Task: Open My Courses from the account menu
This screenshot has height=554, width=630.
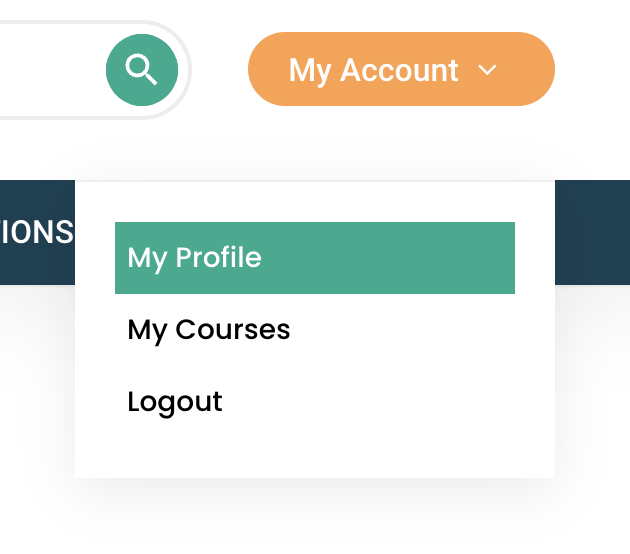Action: tap(209, 330)
